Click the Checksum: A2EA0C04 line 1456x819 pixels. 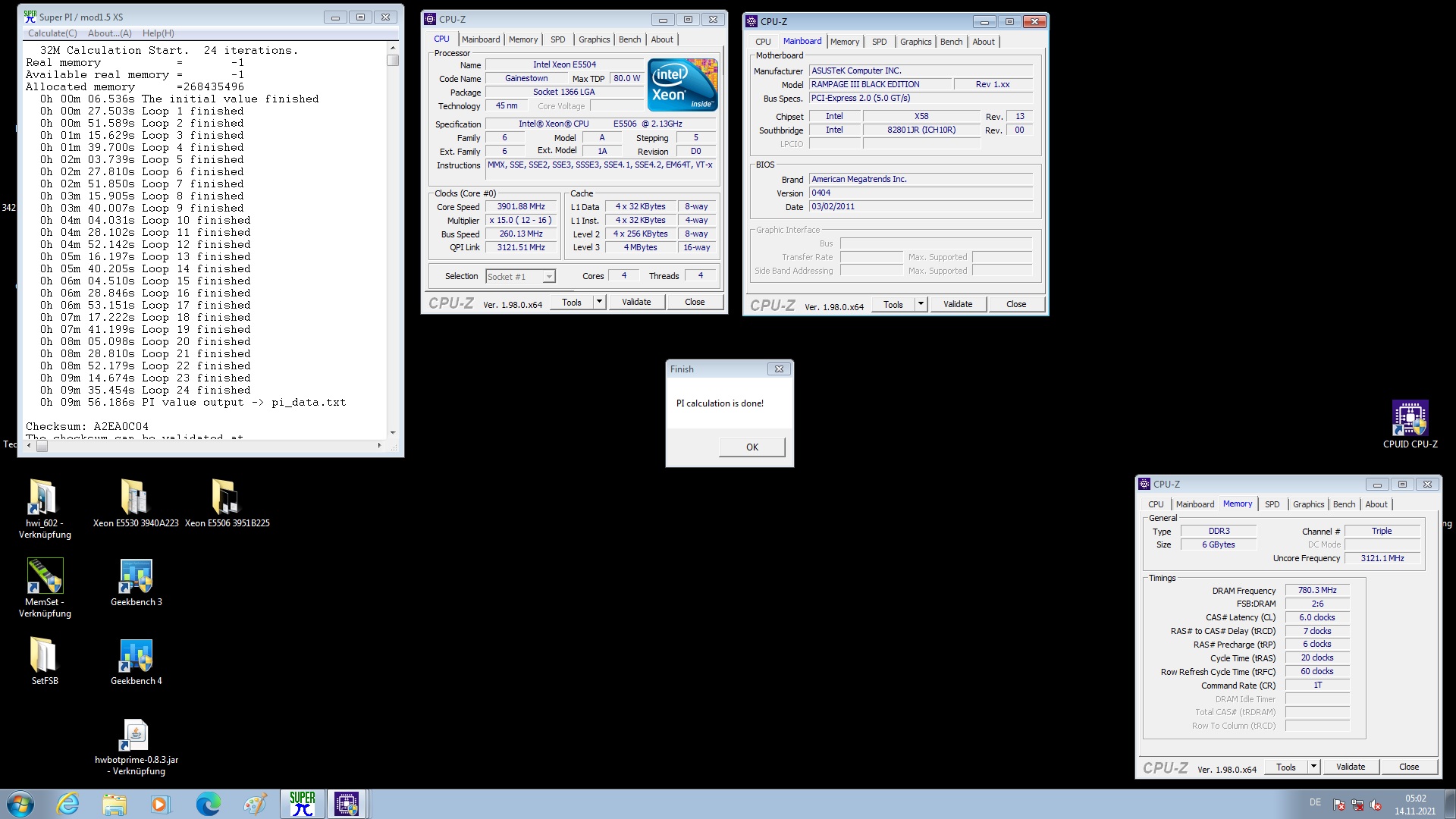pyautogui.click(x=87, y=426)
